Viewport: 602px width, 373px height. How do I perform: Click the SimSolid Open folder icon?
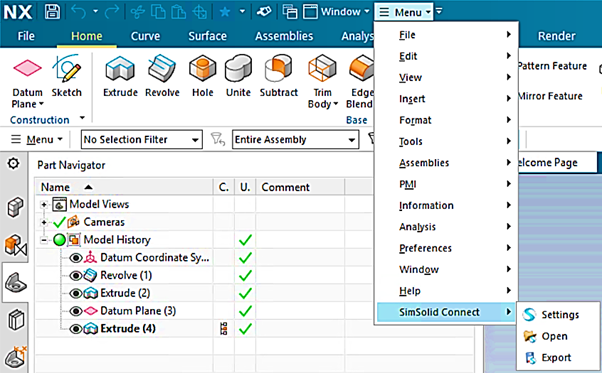click(530, 336)
